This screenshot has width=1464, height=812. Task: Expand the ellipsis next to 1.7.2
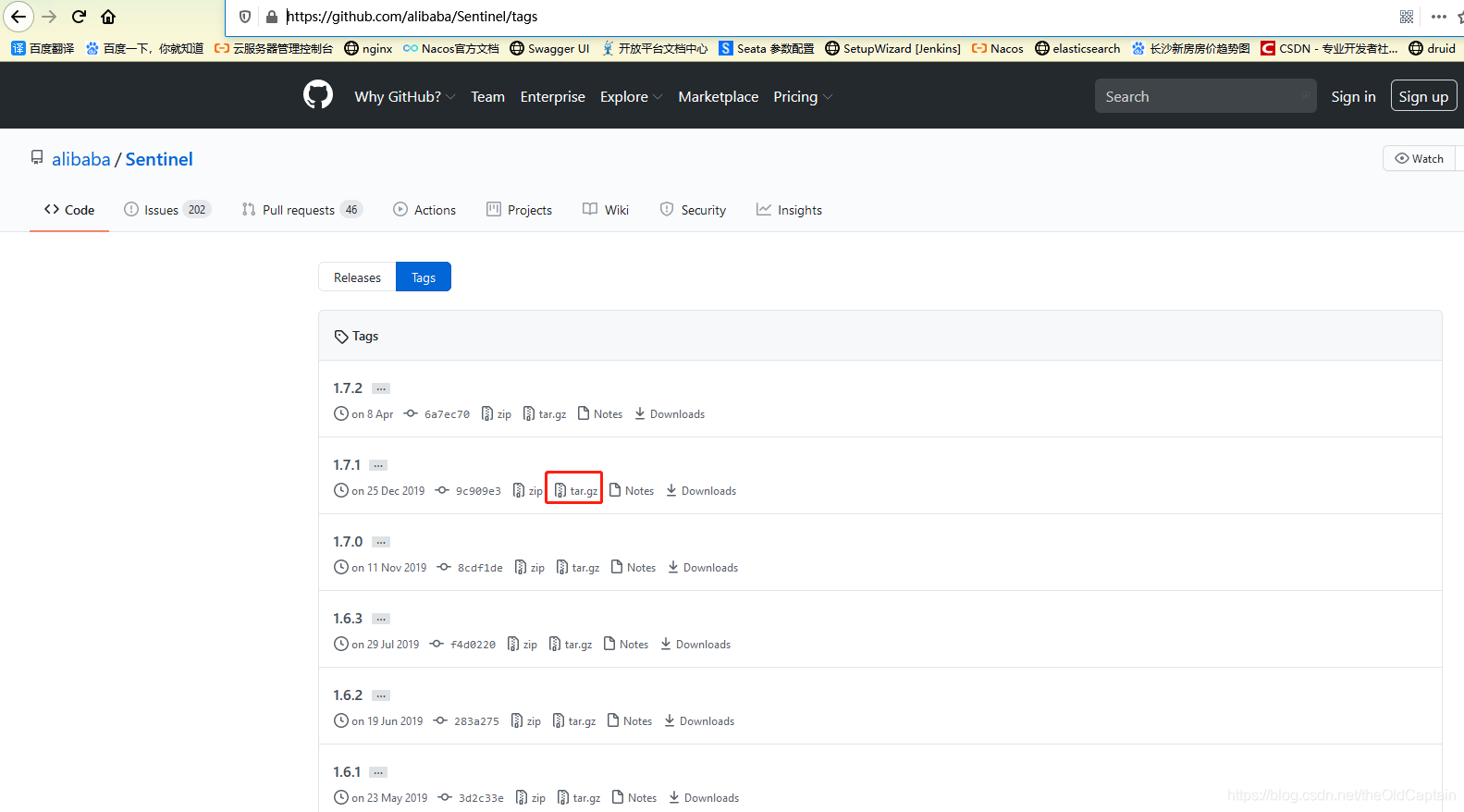coord(381,389)
